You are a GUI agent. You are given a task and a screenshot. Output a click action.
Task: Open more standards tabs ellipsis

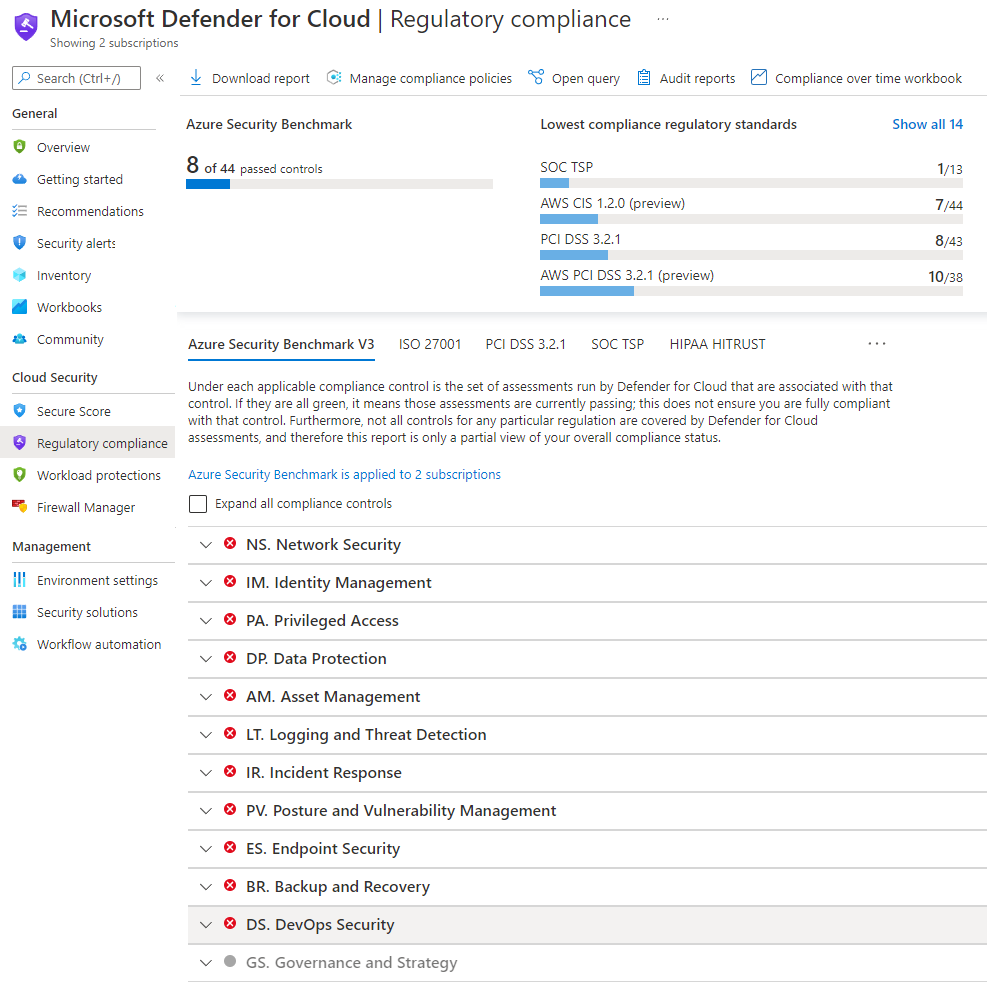[877, 344]
